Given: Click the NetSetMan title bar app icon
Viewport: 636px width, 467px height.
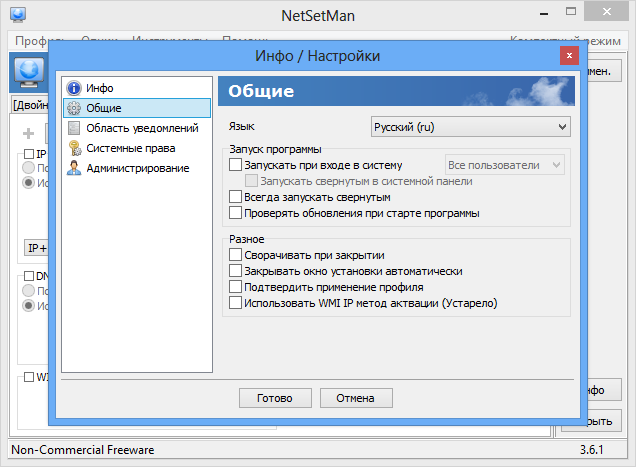Looking at the screenshot, I should point(18,15).
